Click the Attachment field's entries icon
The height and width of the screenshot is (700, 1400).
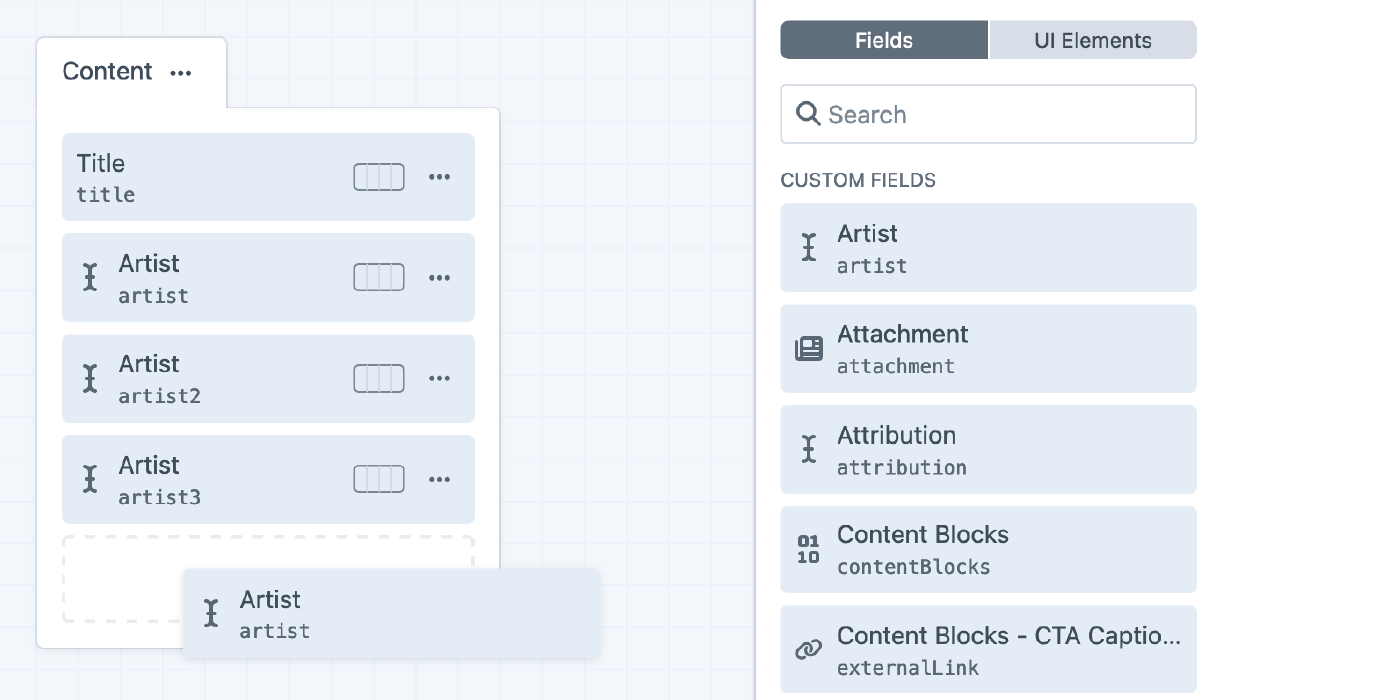pyautogui.click(x=809, y=348)
